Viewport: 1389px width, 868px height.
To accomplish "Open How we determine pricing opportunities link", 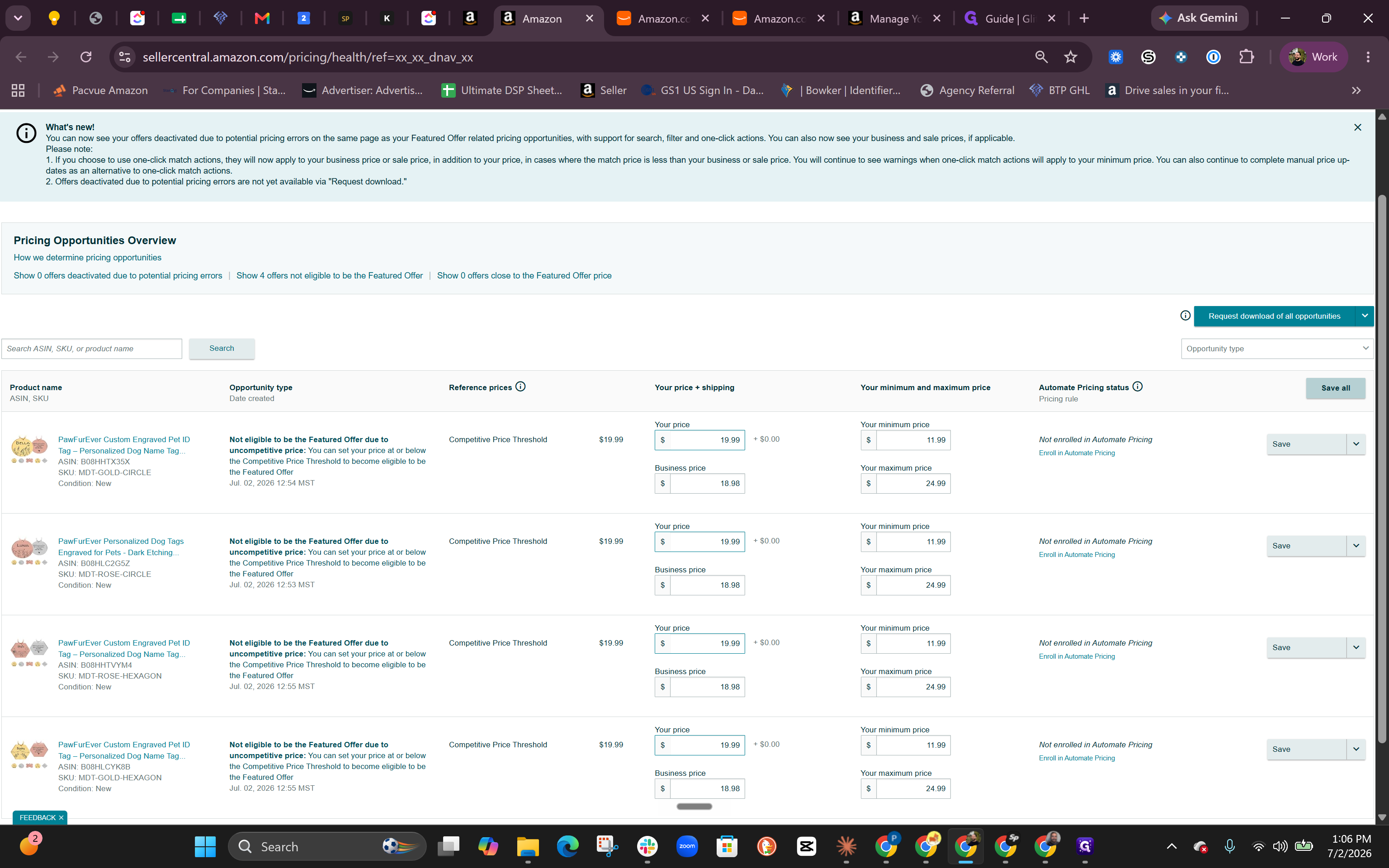I will pyautogui.click(x=87, y=258).
